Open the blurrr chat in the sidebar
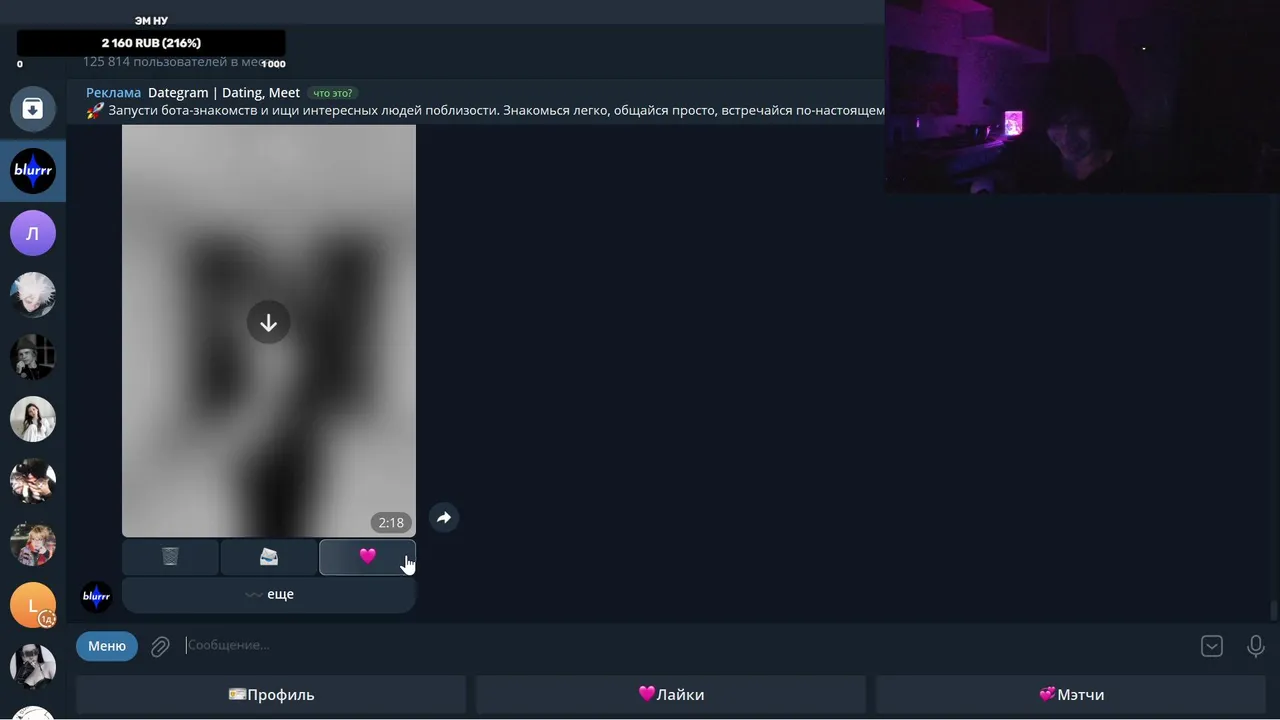The height and width of the screenshot is (720, 1280). point(33,171)
